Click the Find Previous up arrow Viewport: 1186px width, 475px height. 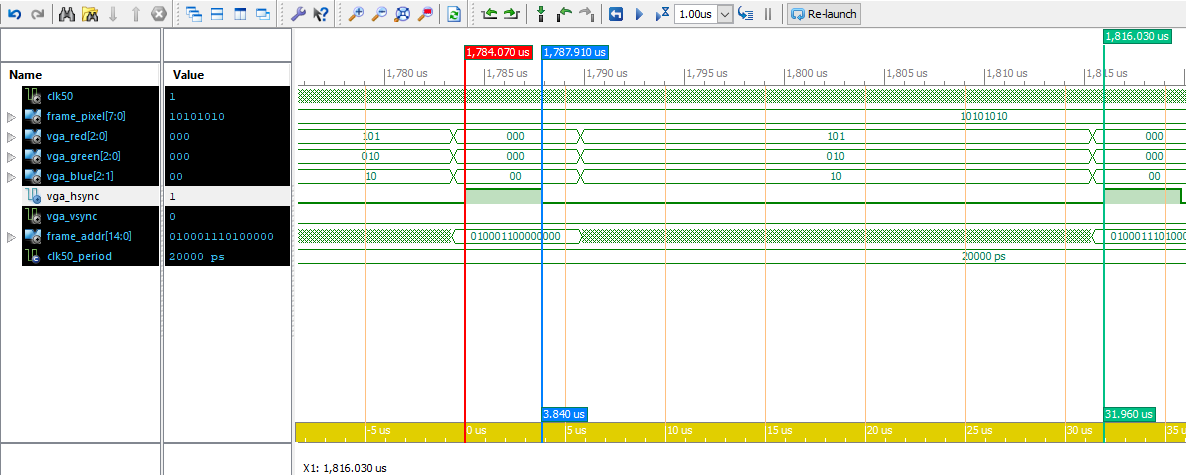(135, 14)
